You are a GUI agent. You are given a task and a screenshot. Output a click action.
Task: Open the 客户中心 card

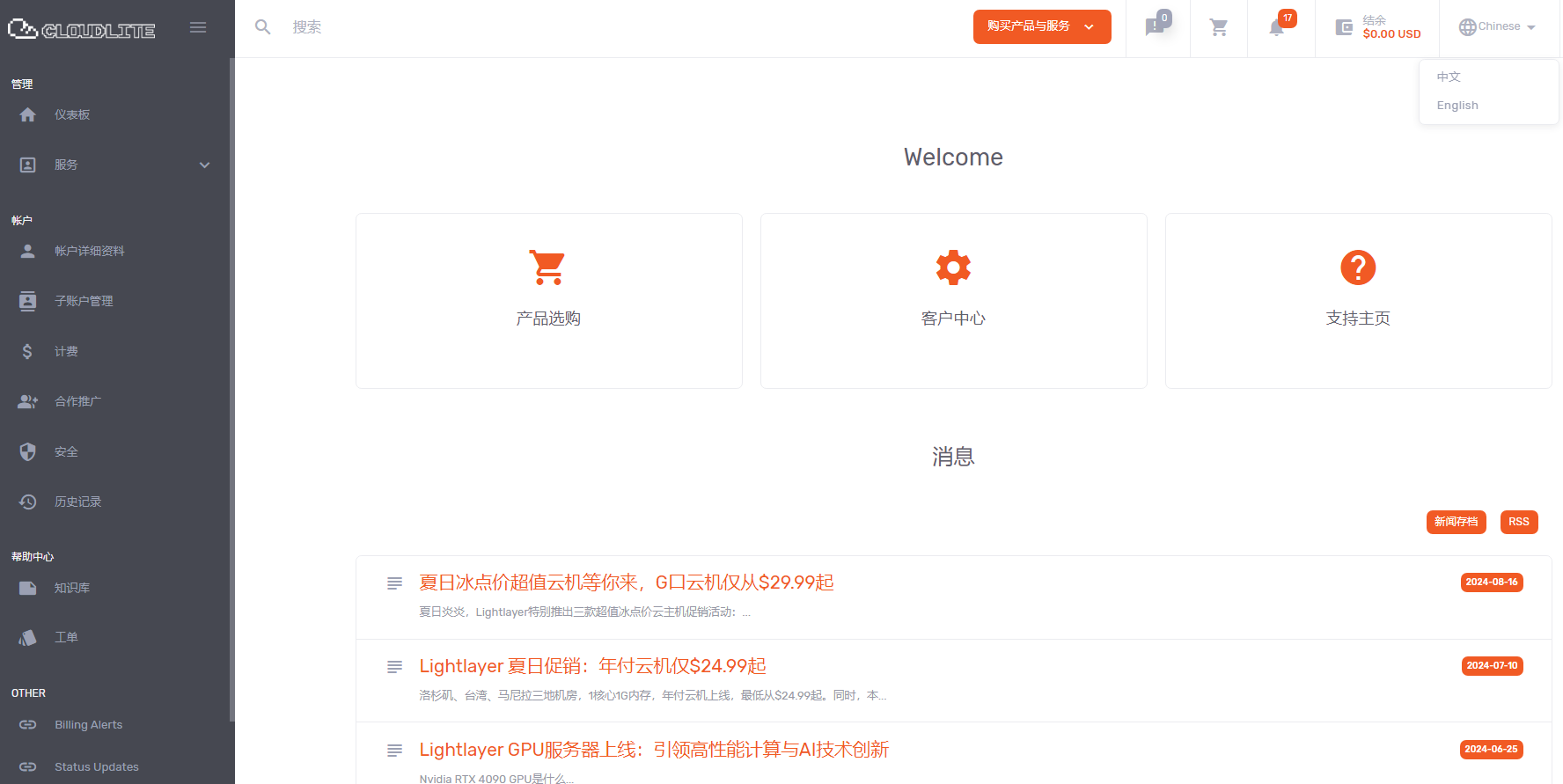point(954,301)
